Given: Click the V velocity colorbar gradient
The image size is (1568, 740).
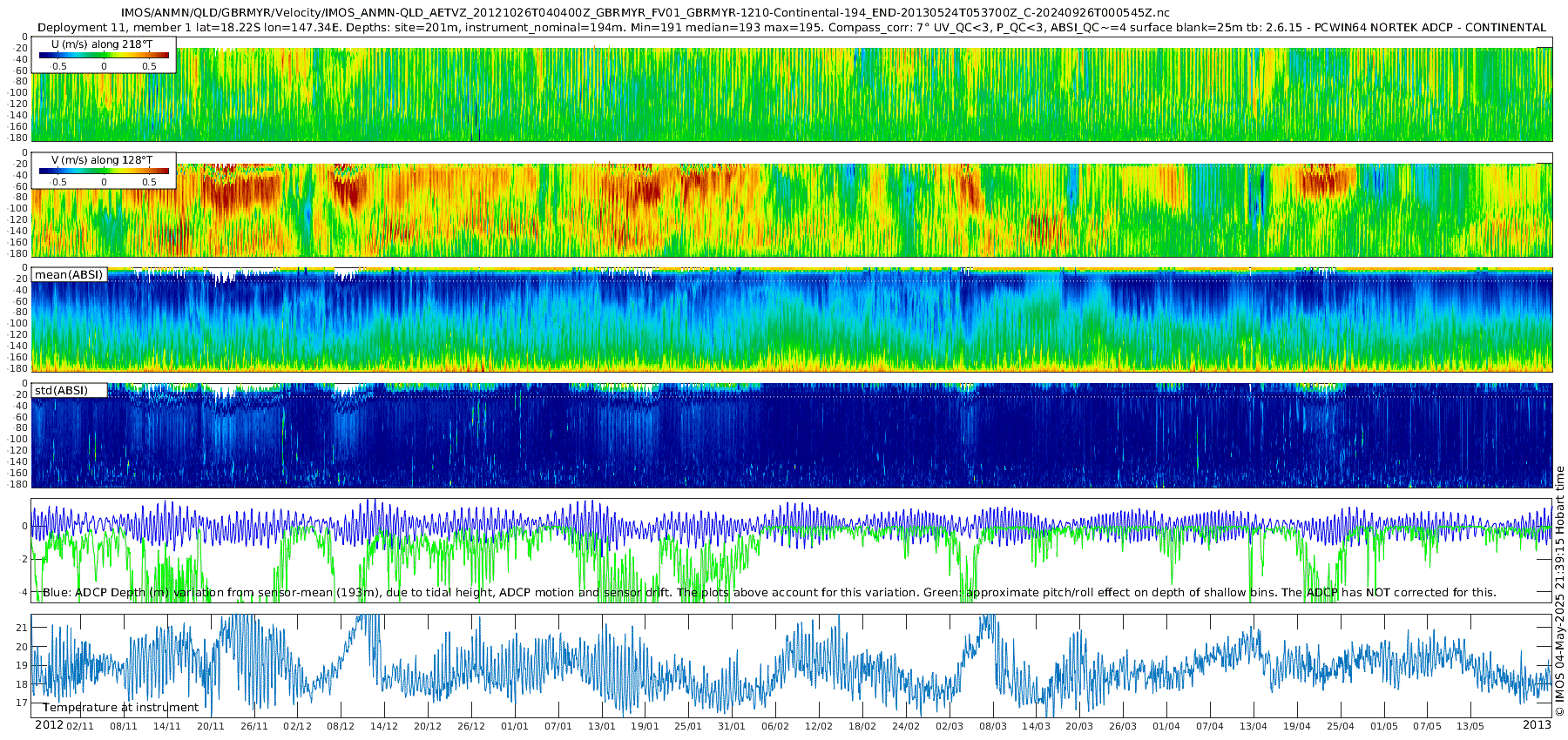Looking at the screenshot, I should pyautogui.click(x=104, y=172).
